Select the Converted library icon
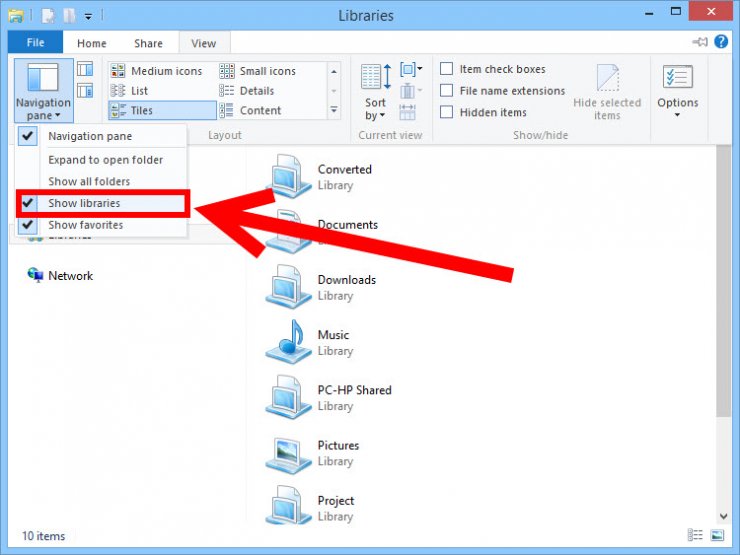This screenshot has width=740, height=555. tap(288, 176)
